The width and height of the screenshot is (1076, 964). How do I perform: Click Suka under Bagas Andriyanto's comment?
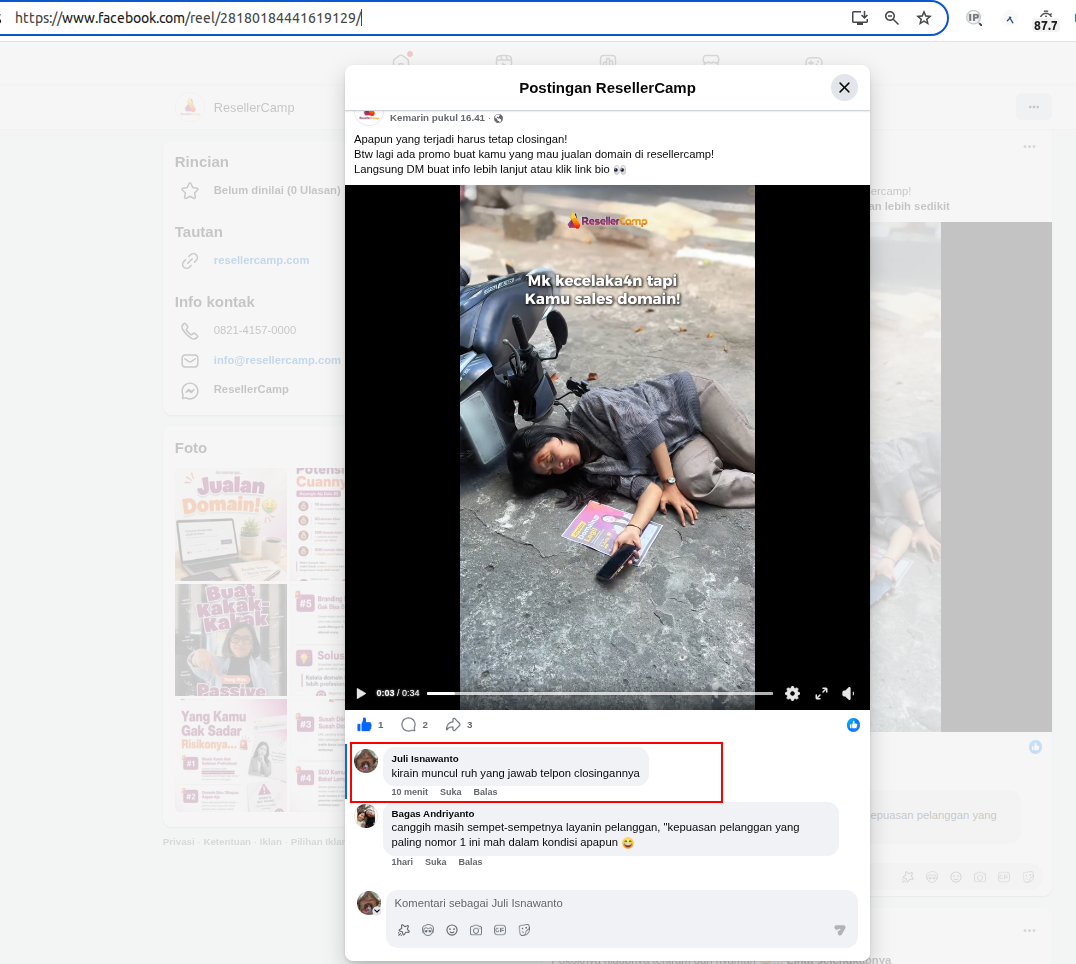(x=435, y=862)
